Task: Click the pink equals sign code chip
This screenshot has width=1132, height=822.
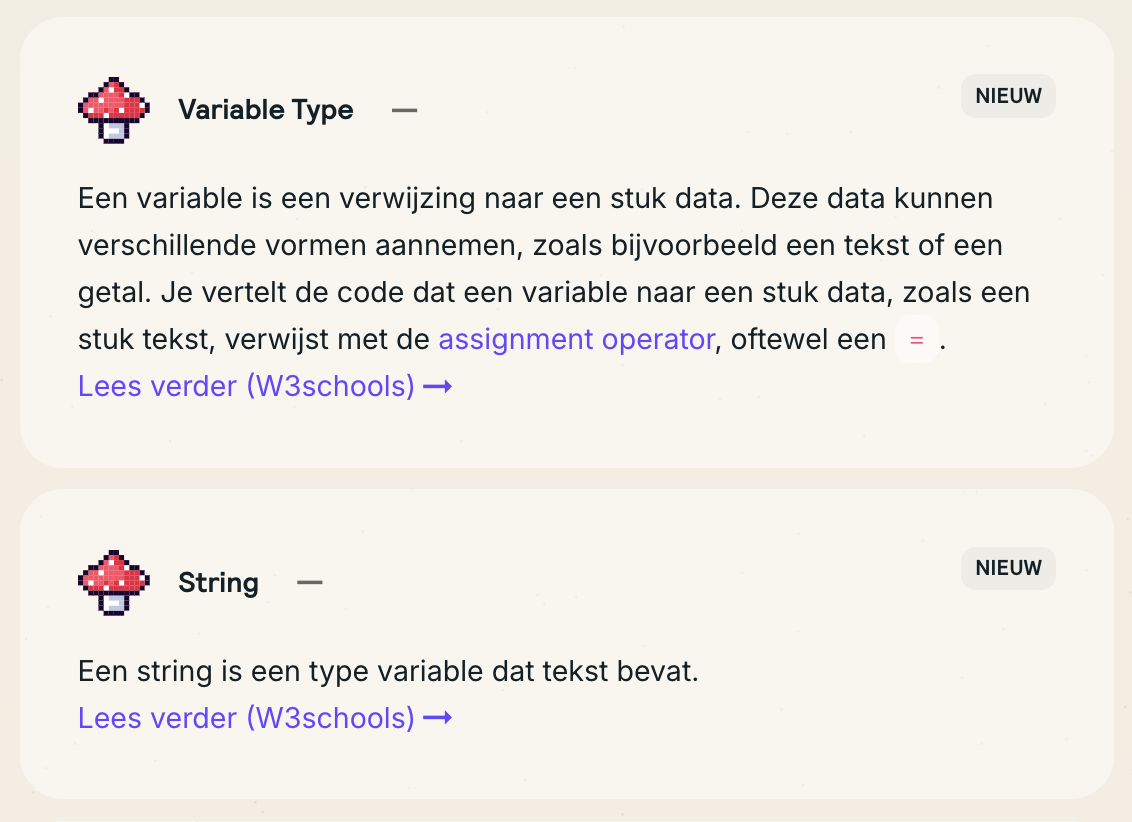Action: pyautogui.click(x=916, y=341)
